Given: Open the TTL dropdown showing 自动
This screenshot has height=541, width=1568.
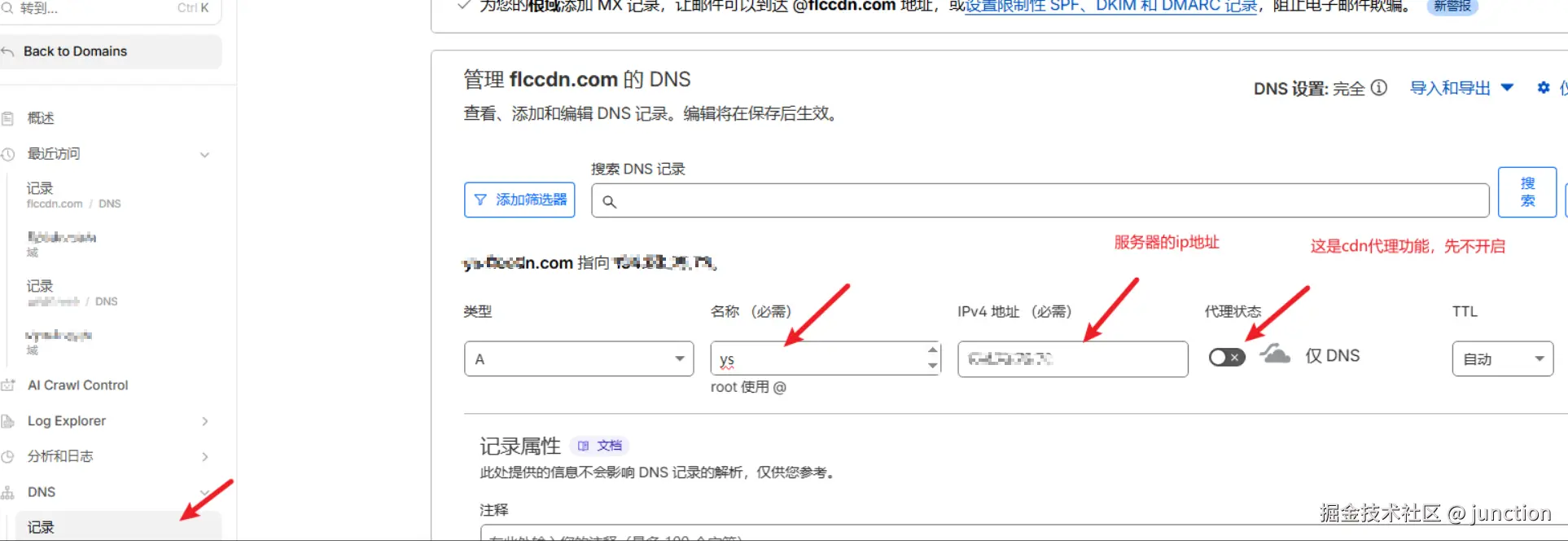Looking at the screenshot, I should tap(1503, 358).
